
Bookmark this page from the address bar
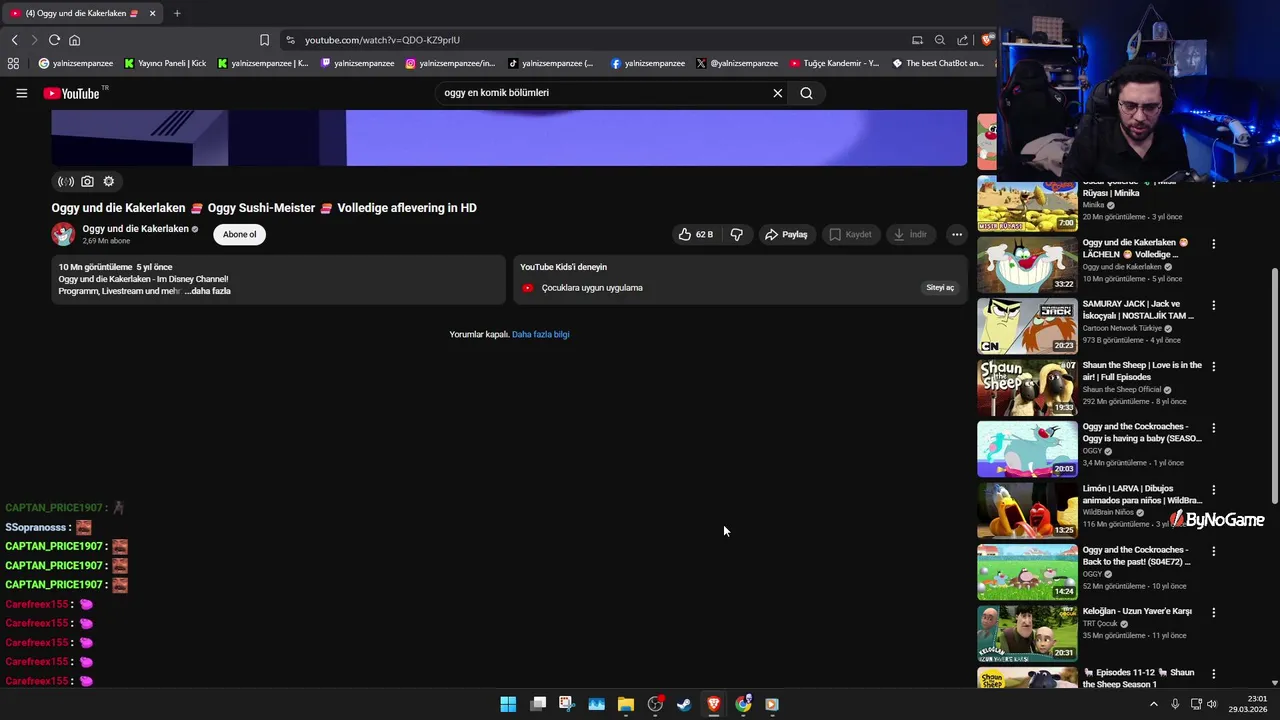click(264, 40)
